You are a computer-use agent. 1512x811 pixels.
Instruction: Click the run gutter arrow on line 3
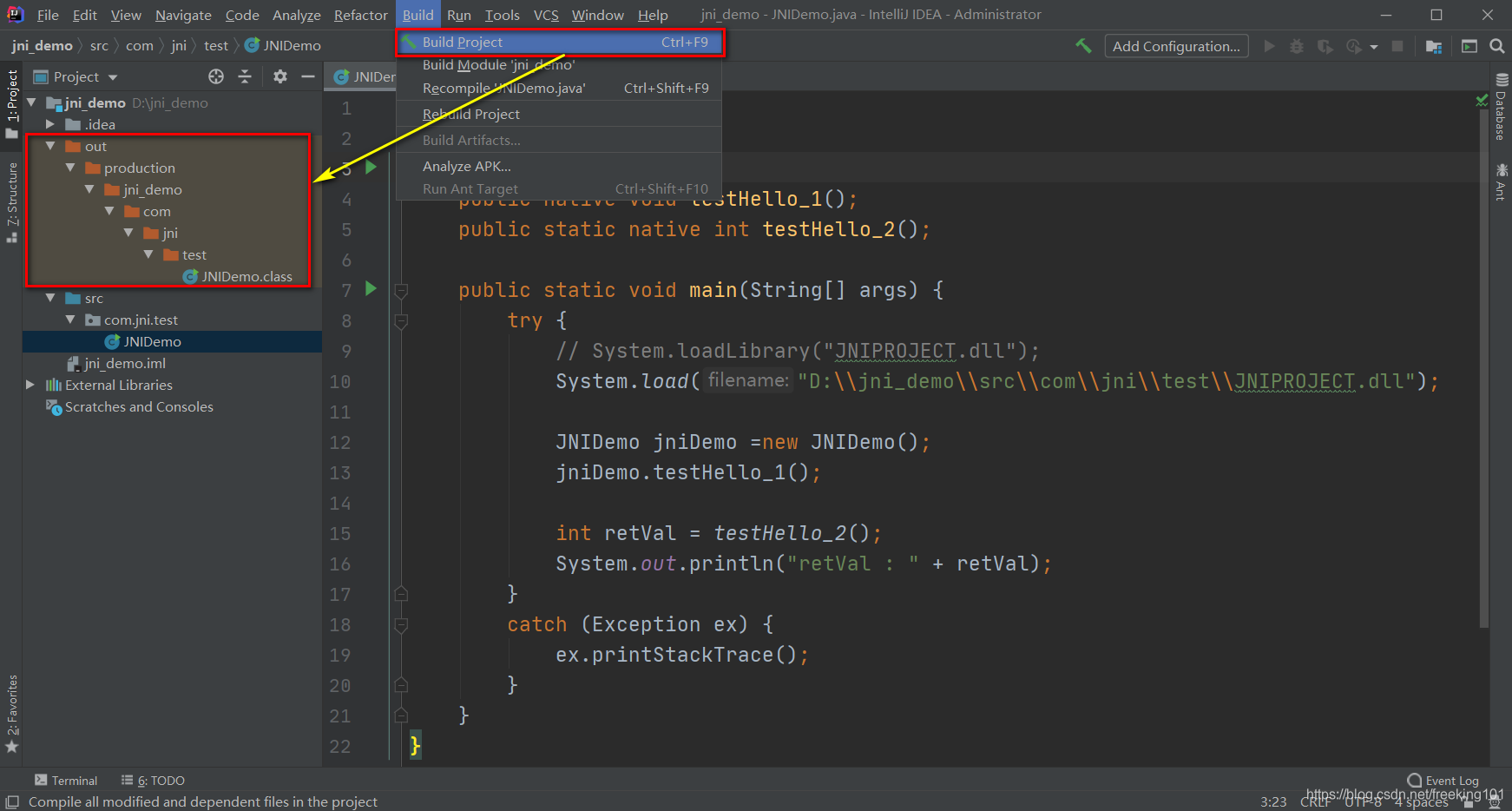coord(371,167)
